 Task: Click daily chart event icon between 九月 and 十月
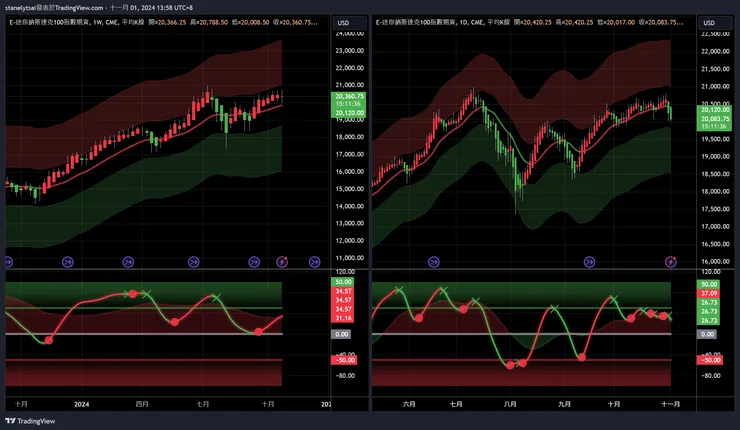tap(589, 262)
